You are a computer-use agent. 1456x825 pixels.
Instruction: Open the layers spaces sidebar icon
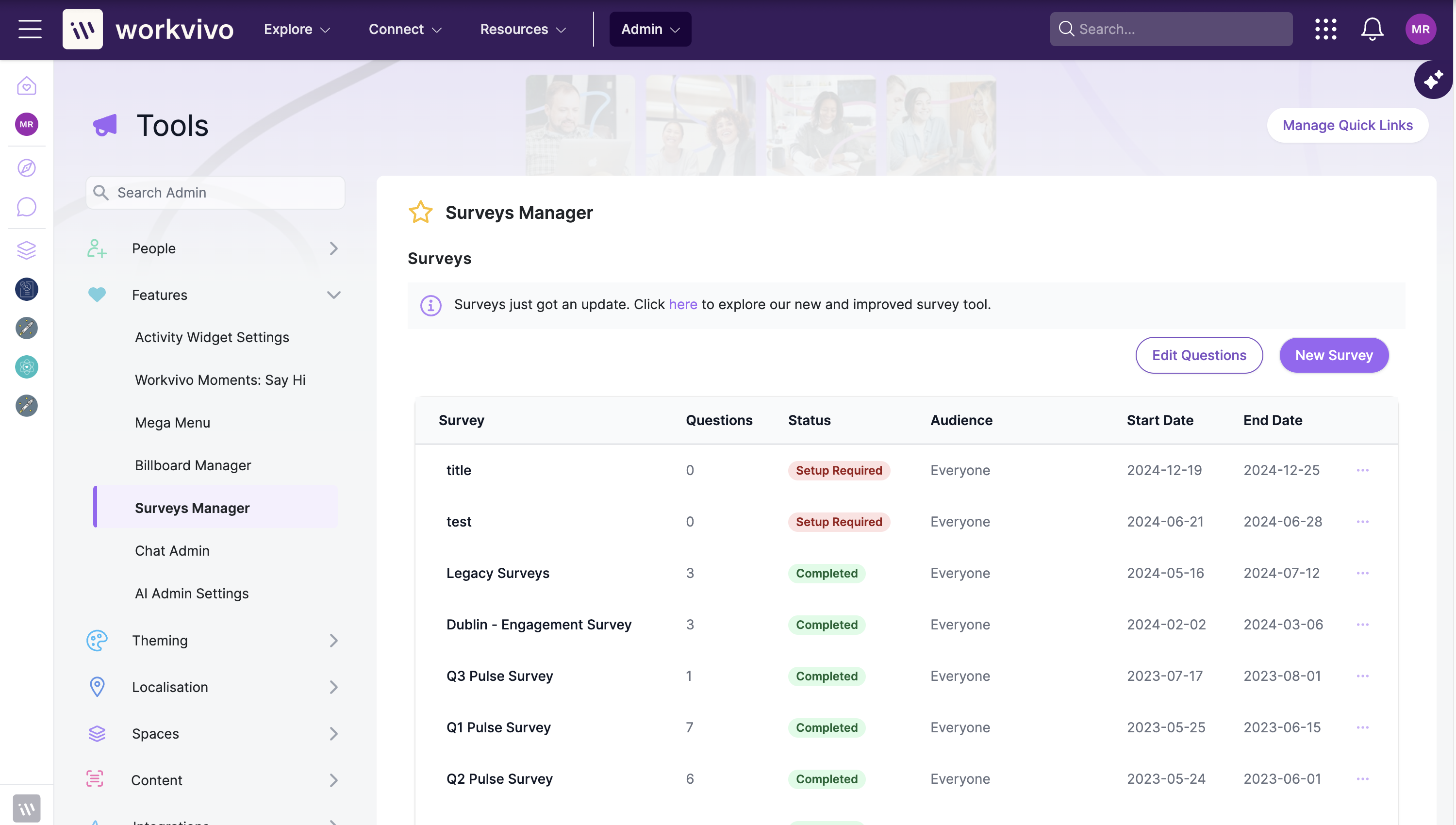[x=27, y=250]
